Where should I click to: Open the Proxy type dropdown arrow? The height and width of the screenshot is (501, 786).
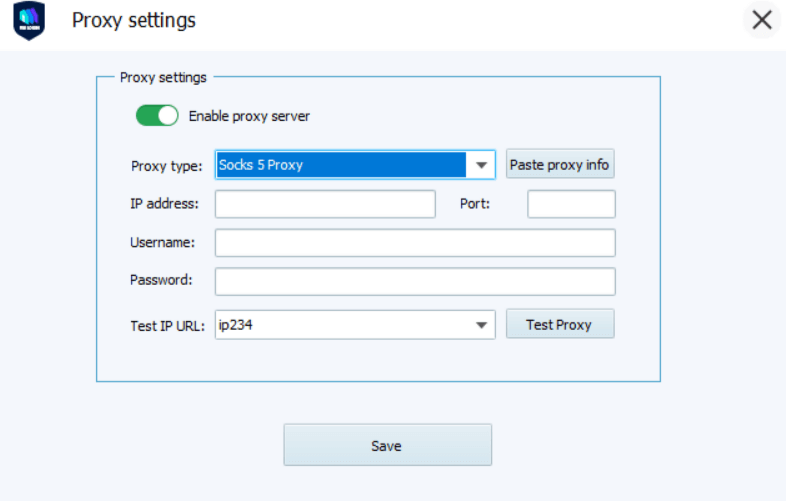point(483,165)
